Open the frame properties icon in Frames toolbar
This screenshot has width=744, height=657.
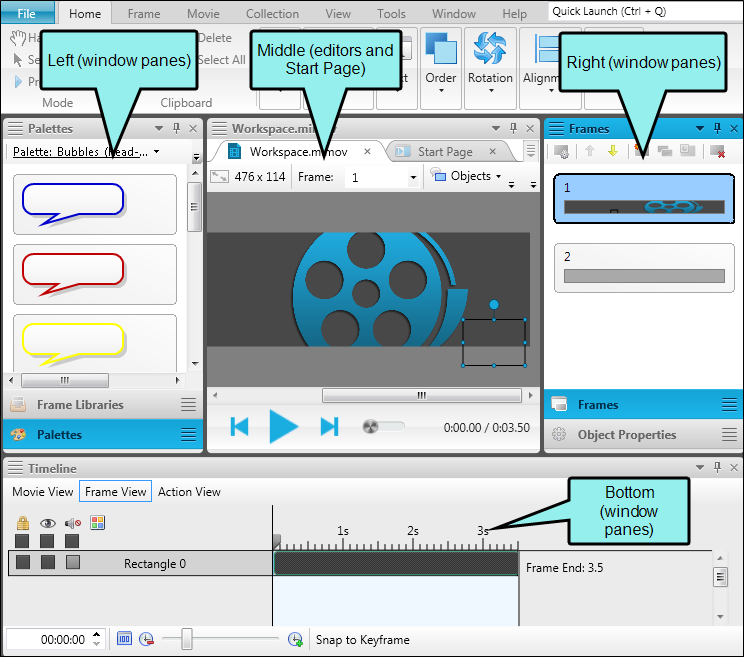[561, 152]
